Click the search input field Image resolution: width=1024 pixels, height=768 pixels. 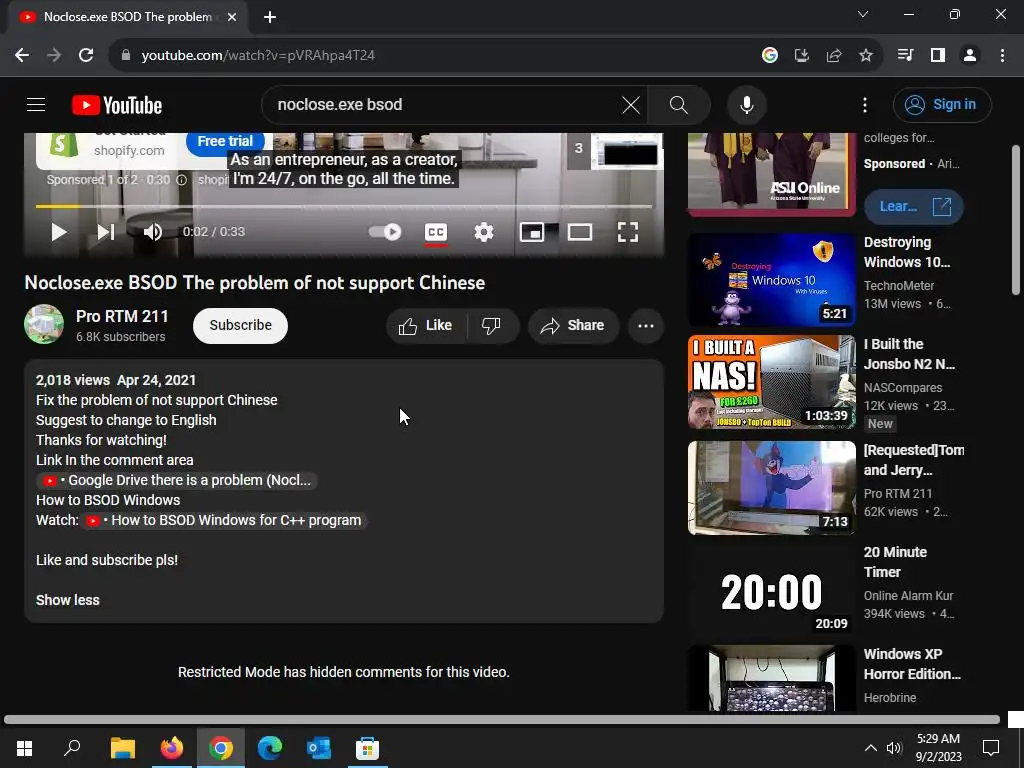tap(444, 104)
